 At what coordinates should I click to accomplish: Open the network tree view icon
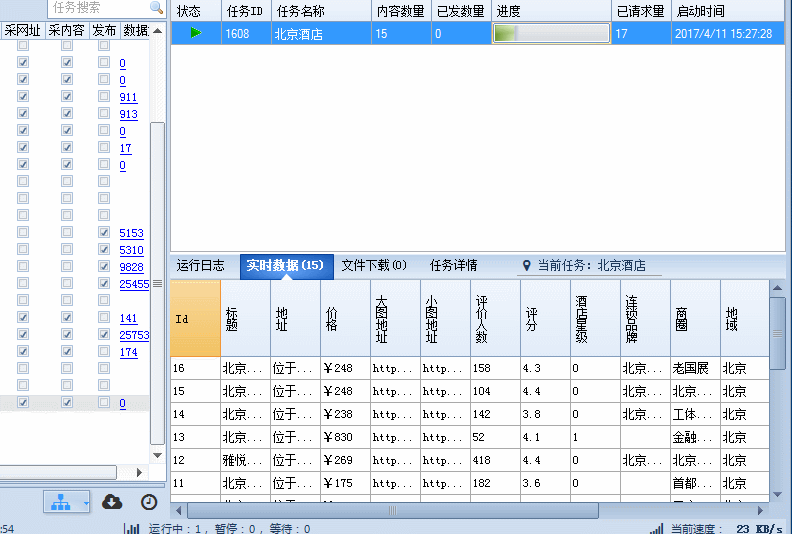coord(62,502)
